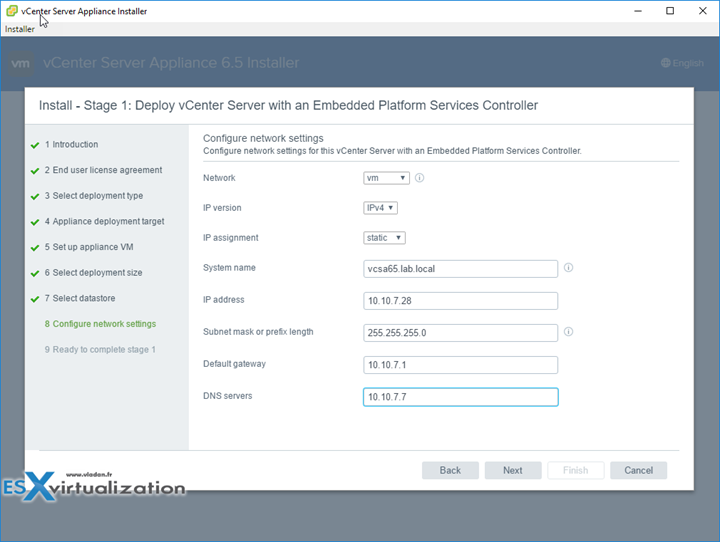Click the System name input field

tap(461, 269)
